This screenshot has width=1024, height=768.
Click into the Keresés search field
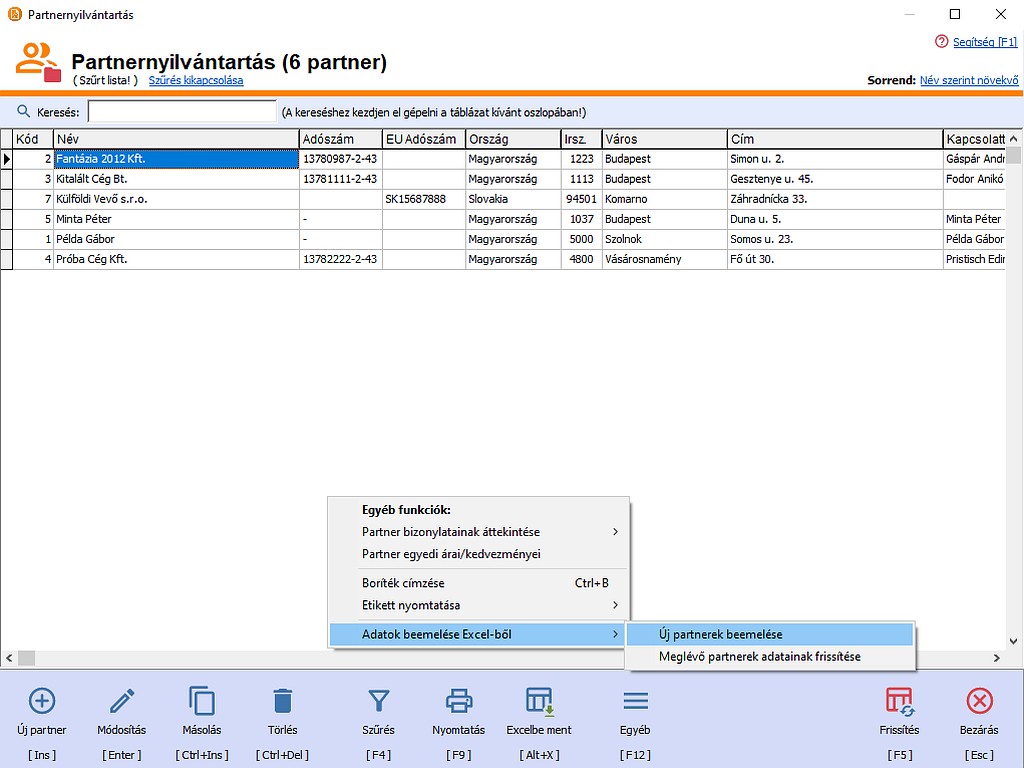pos(181,112)
